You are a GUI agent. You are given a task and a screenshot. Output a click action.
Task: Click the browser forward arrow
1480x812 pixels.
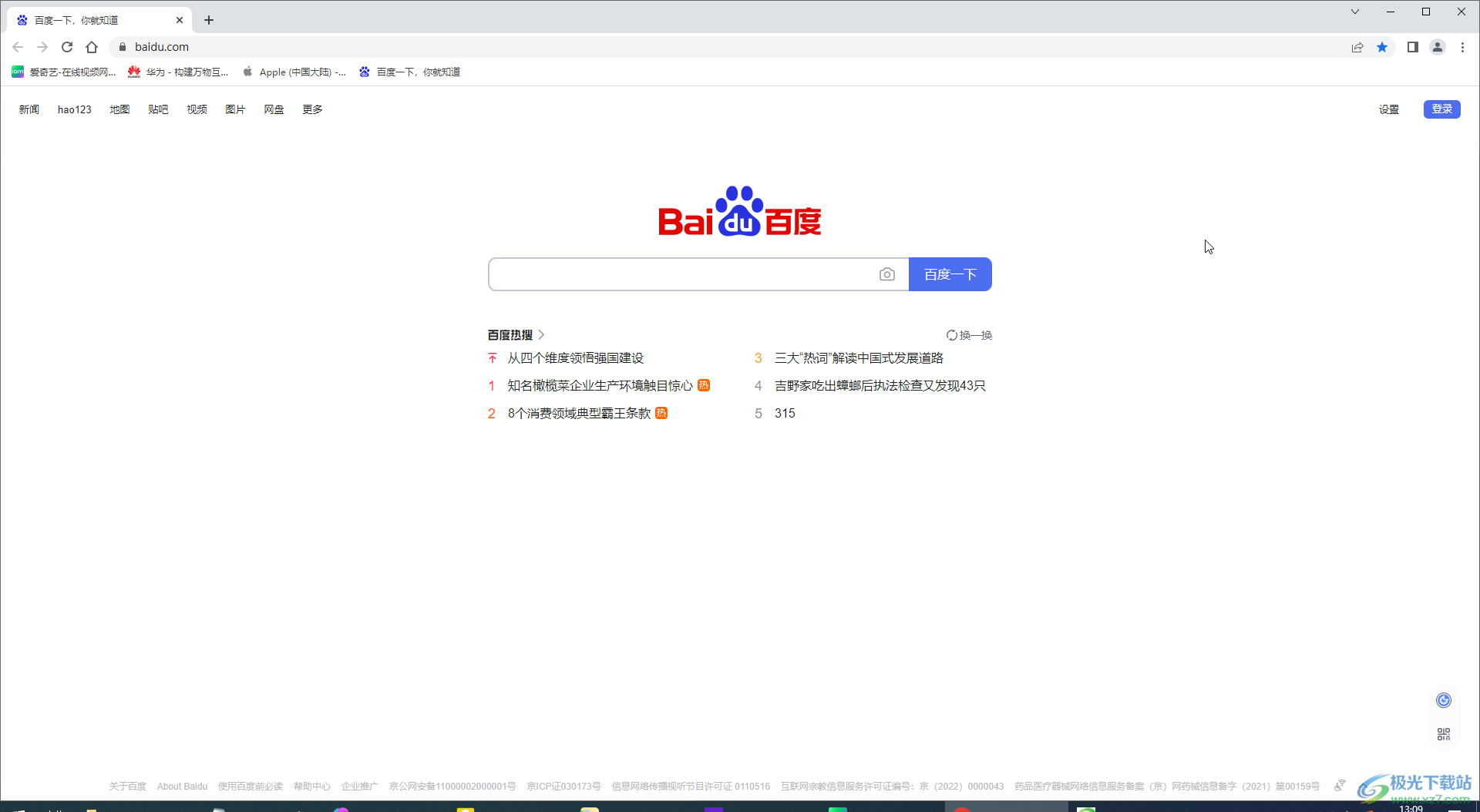pyautogui.click(x=42, y=47)
